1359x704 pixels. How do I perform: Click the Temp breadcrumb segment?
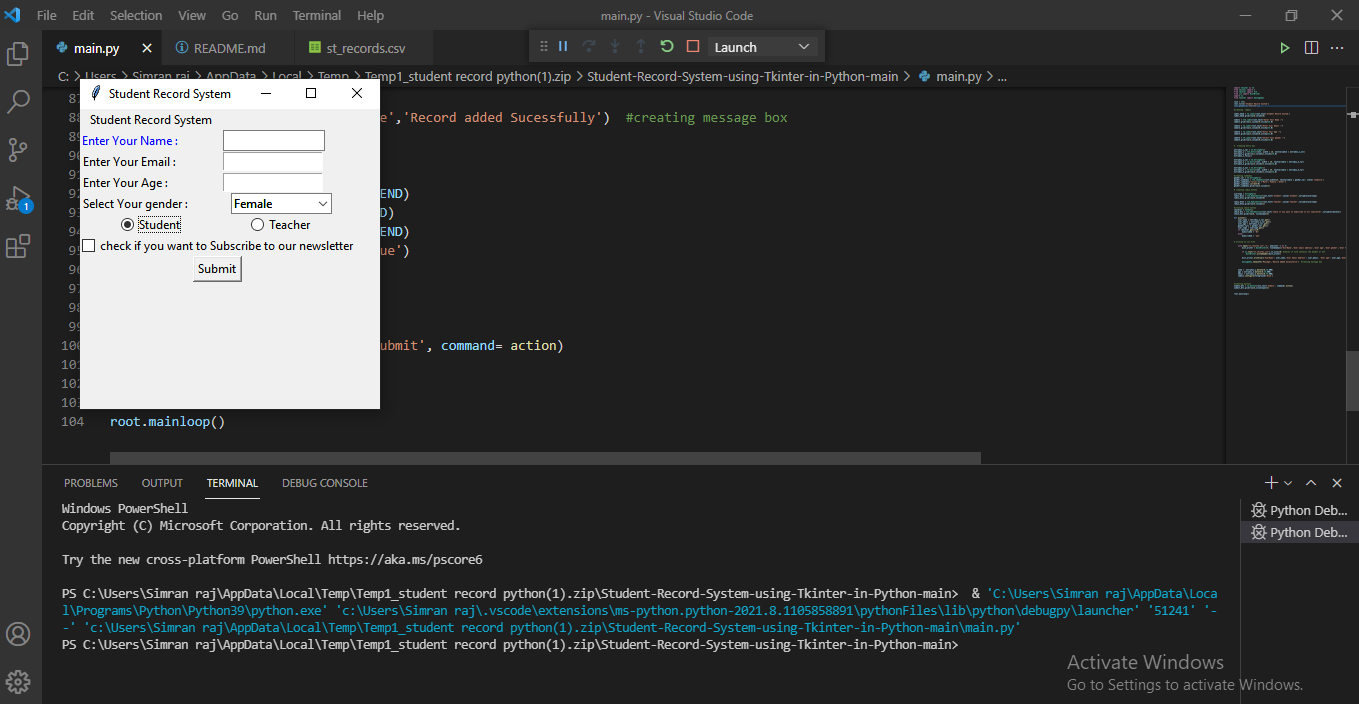click(x=333, y=76)
